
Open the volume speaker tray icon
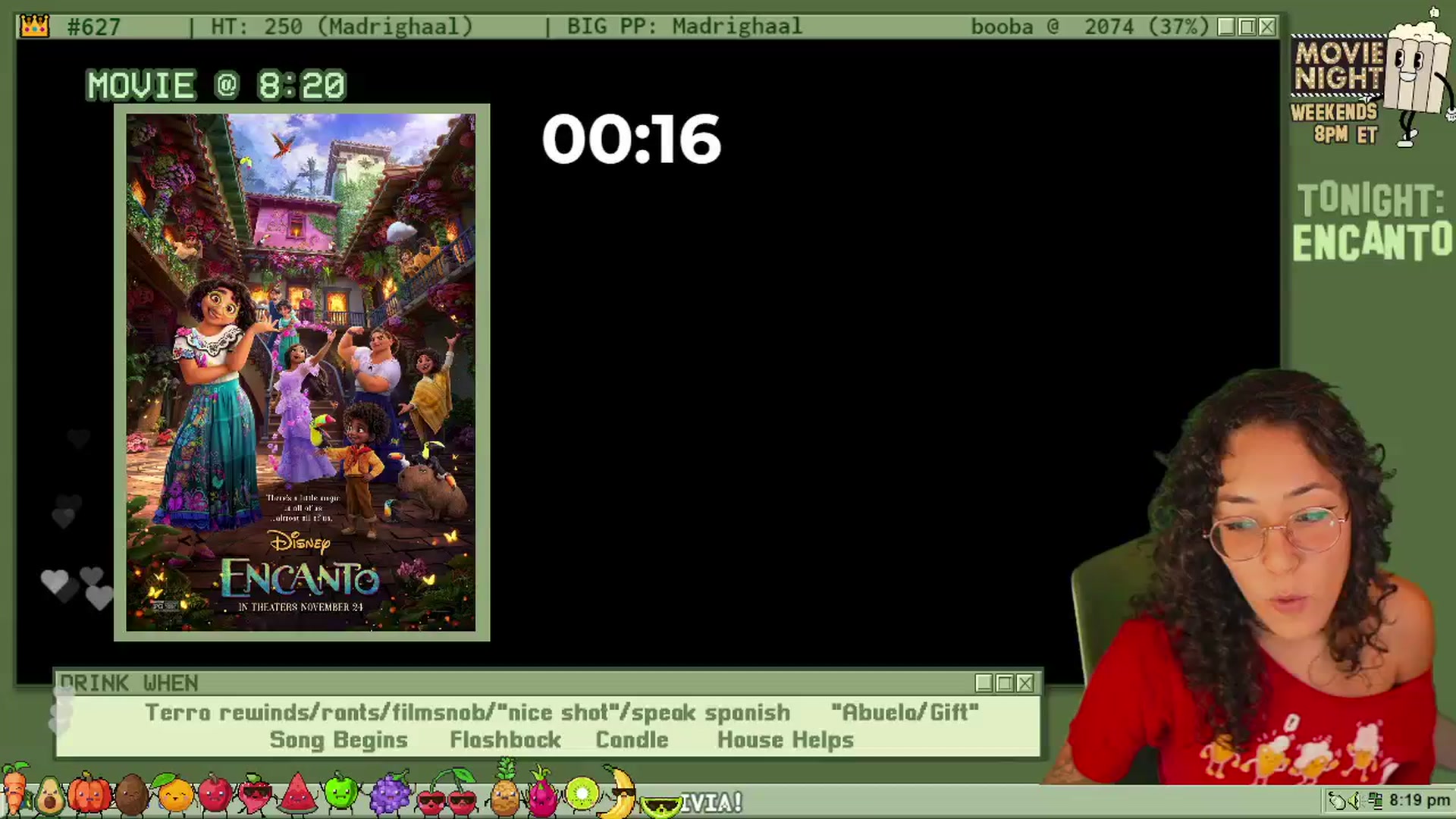click(1354, 800)
